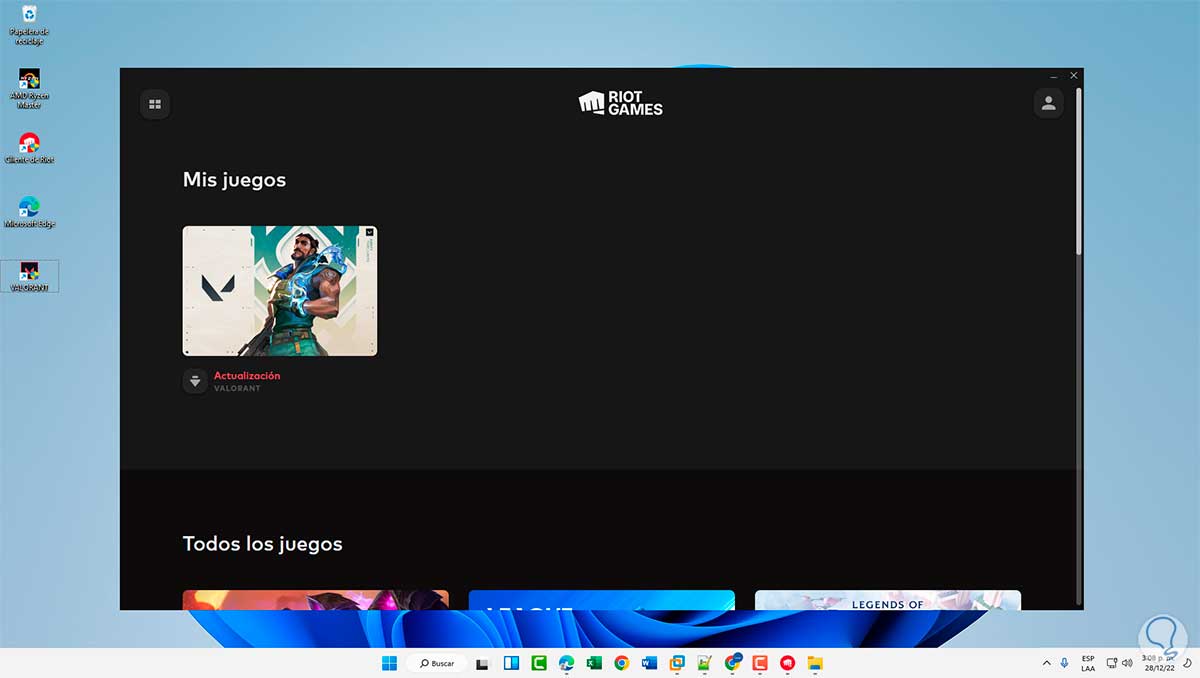This screenshot has height=678, width=1200.
Task: Open the orange Camtasia recorder taskbar icon
Action: click(x=760, y=663)
